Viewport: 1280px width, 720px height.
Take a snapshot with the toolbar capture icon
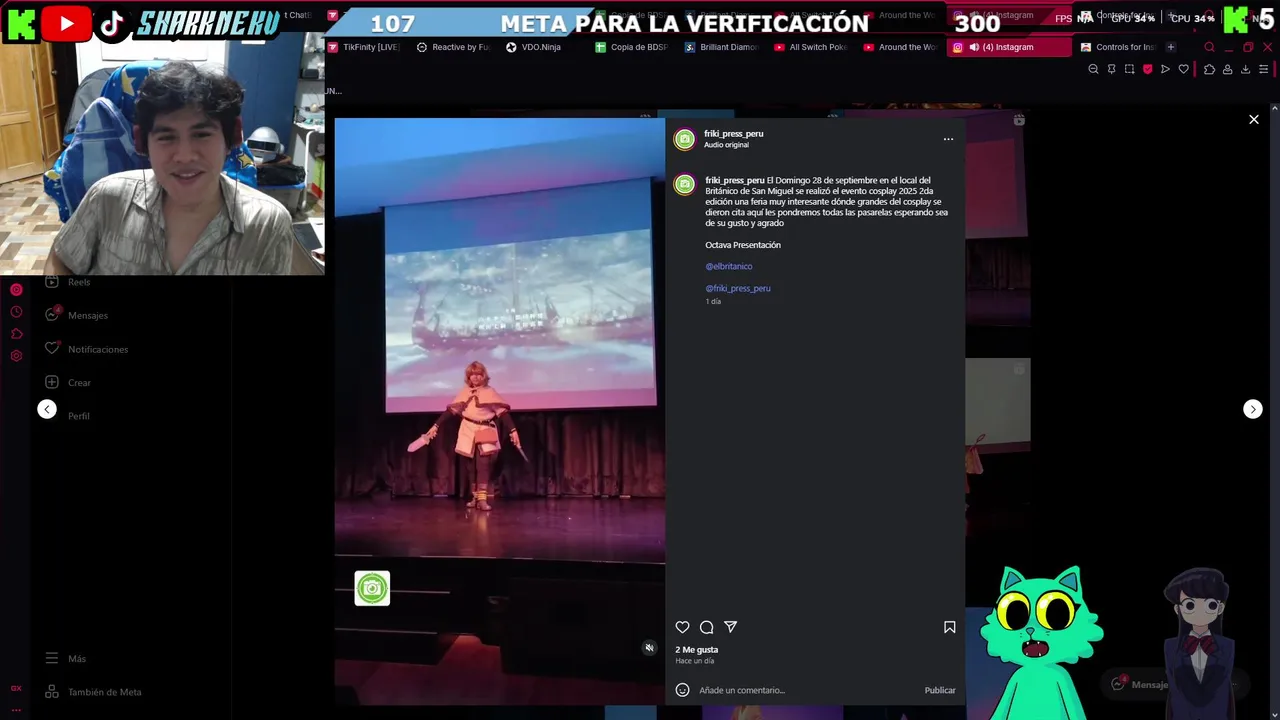point(1129,69)
